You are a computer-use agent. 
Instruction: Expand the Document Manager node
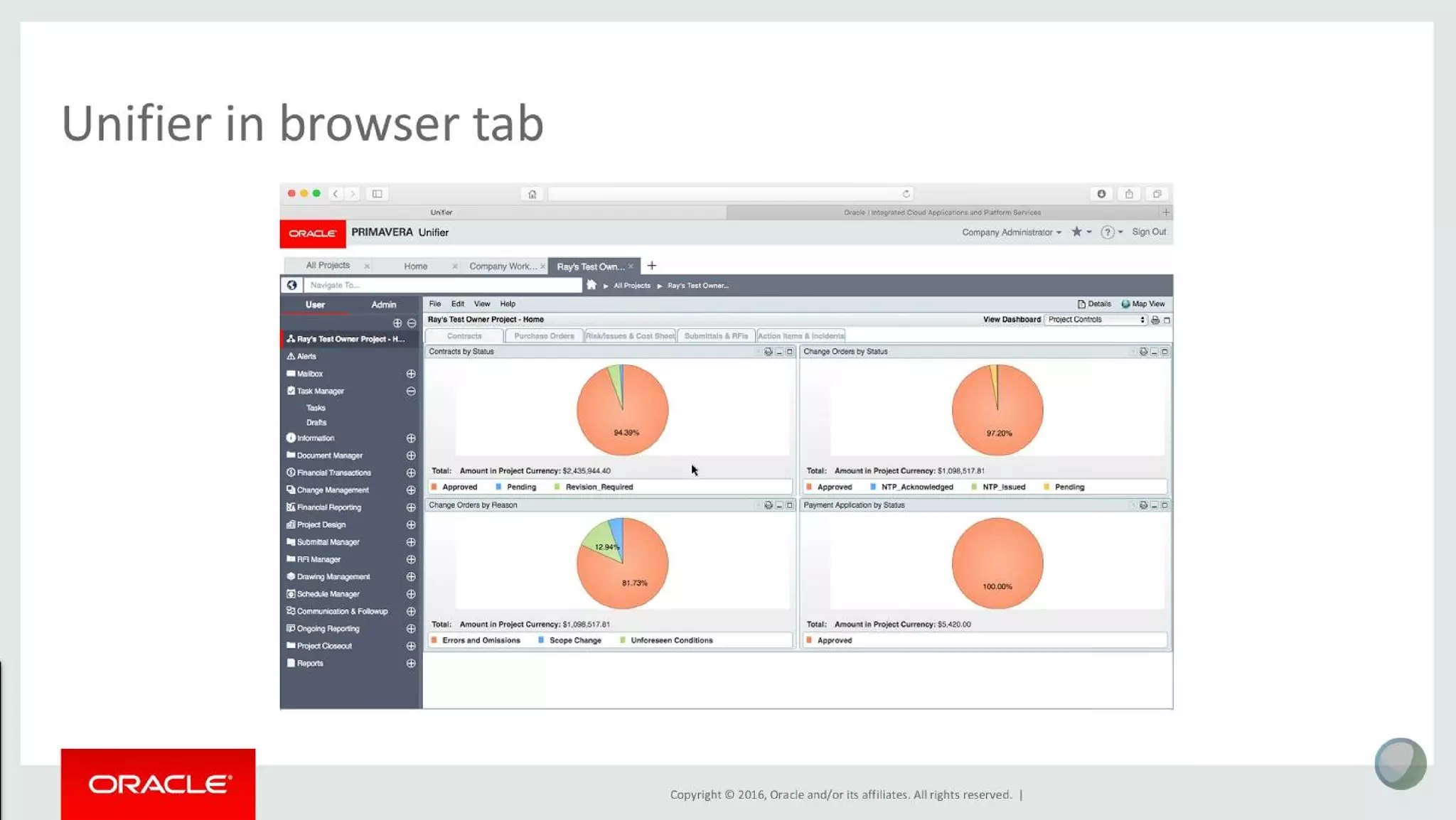(411, 455)
